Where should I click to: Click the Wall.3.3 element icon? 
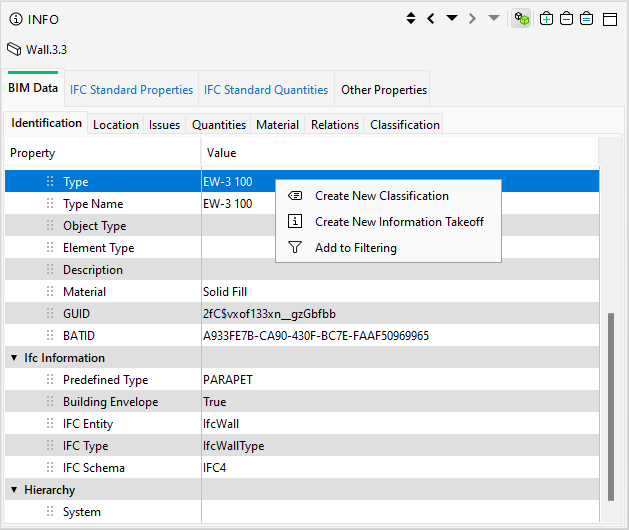pos(14,49)
